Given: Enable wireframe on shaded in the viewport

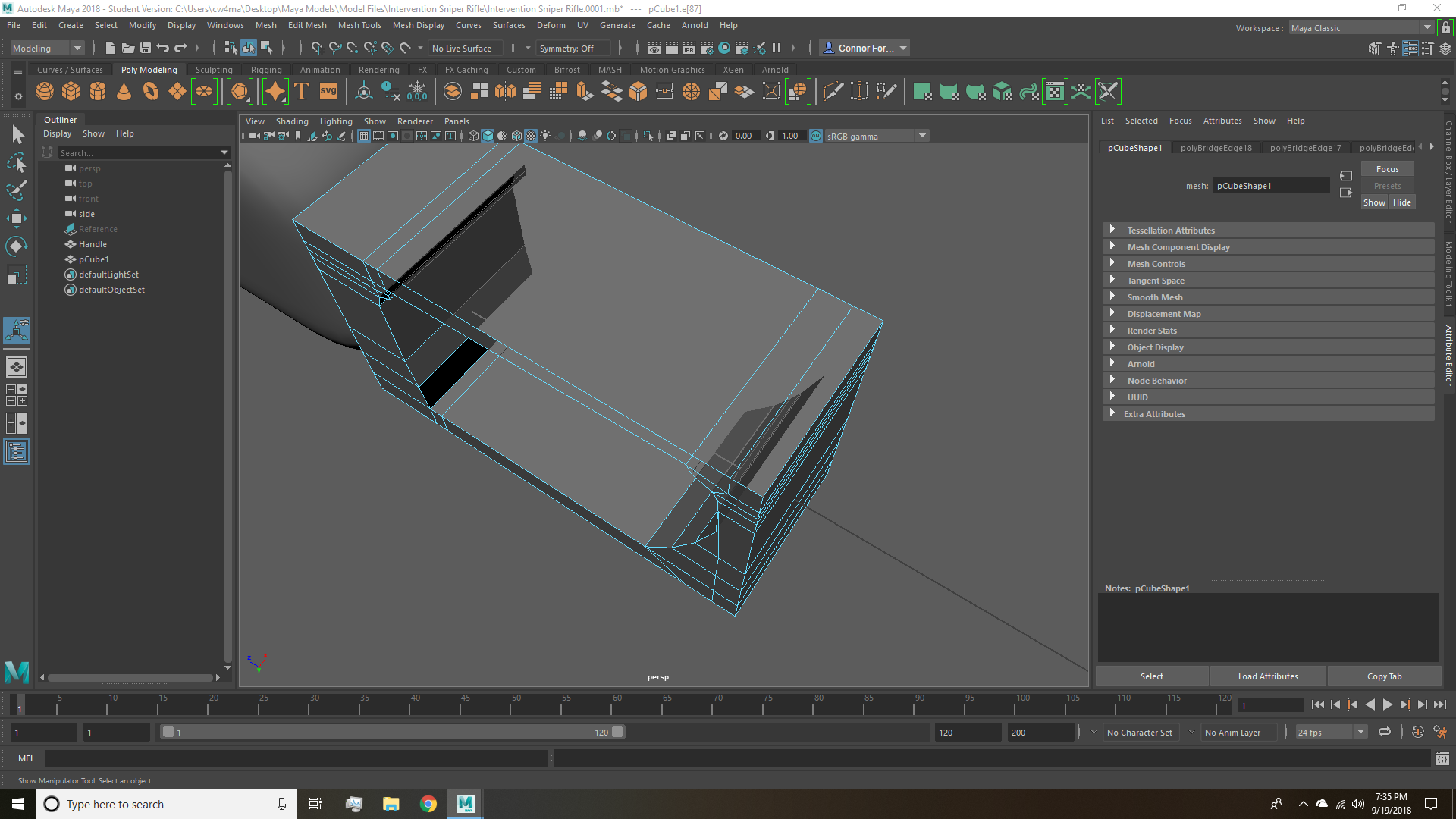Looking at the screenshot, I should pyautogui.click(x=516, y=136).
